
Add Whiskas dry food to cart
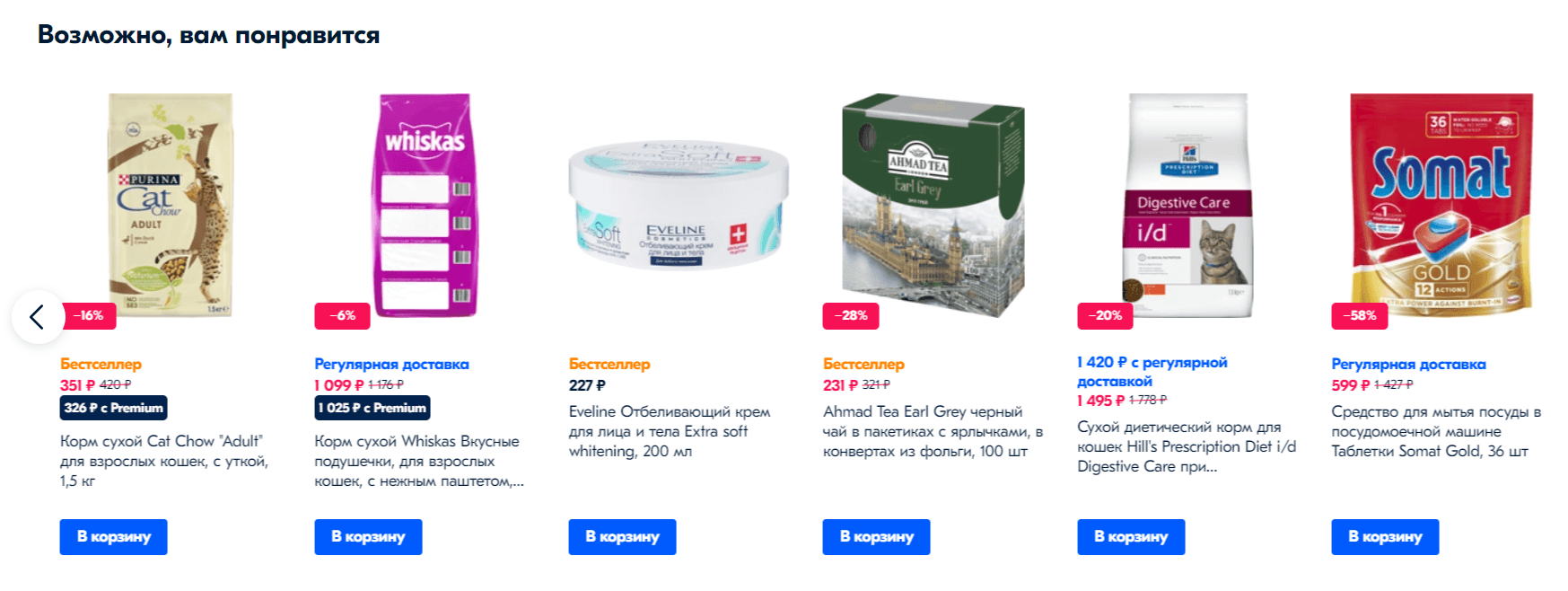pyautogui.click(x=368, y=536)
